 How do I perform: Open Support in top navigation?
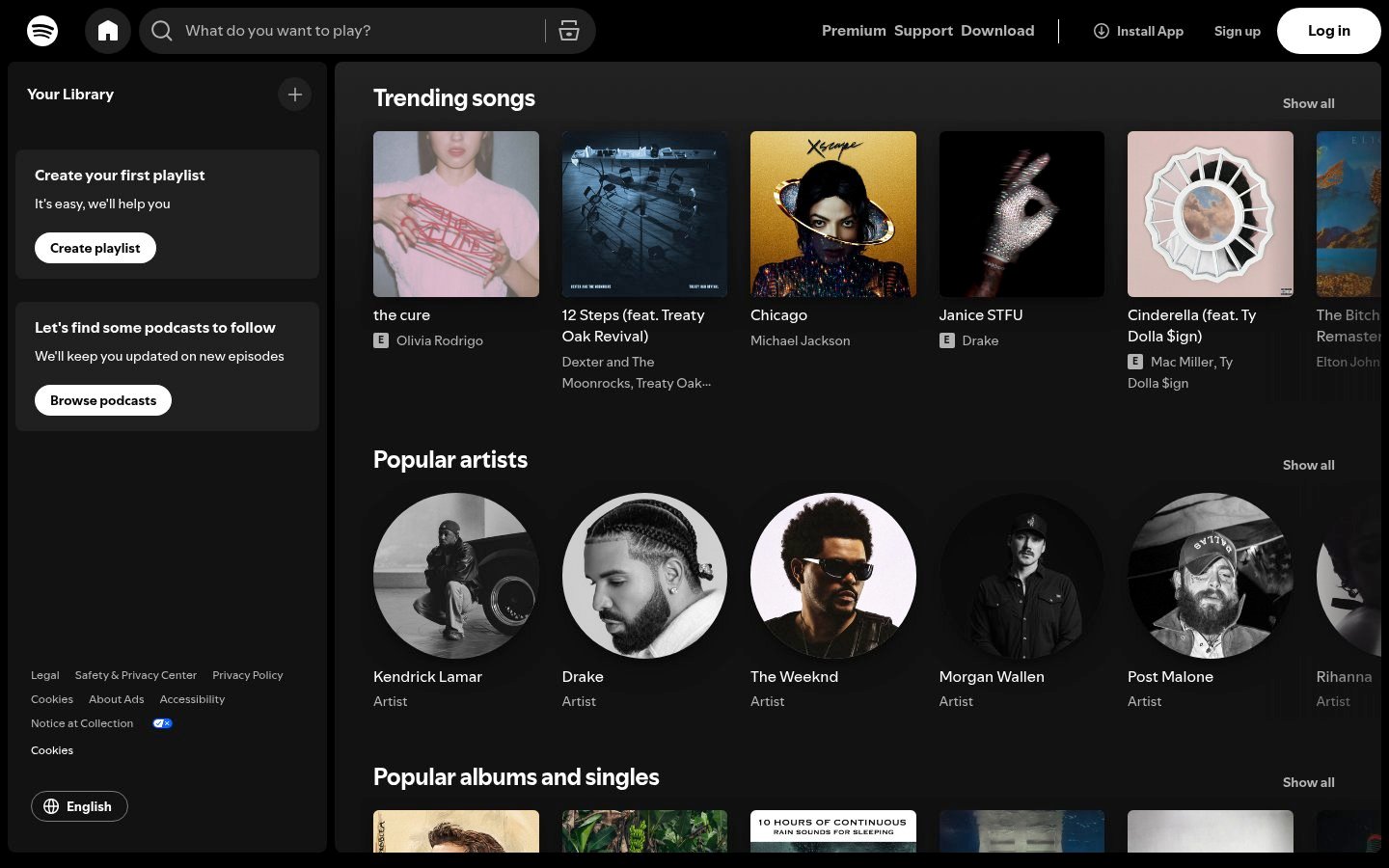tap(923, 31)
